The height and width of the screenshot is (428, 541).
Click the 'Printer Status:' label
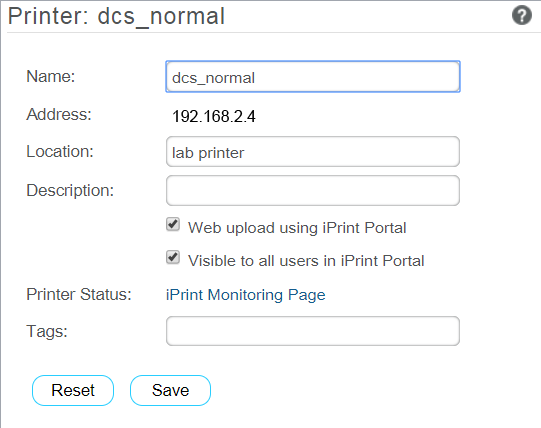click(x=79, y=294)
